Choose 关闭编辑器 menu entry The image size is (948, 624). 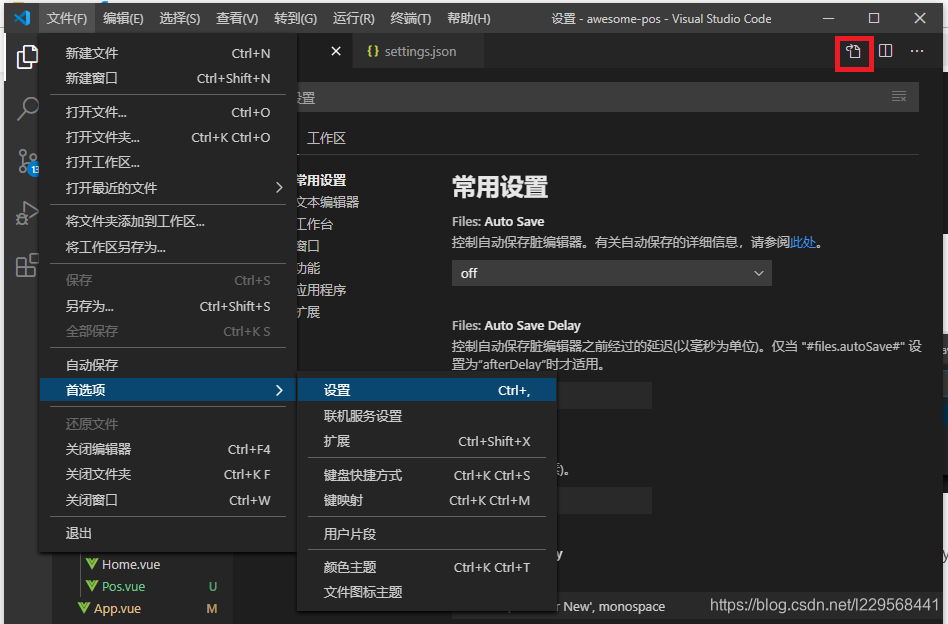click(x=168, y=449)
